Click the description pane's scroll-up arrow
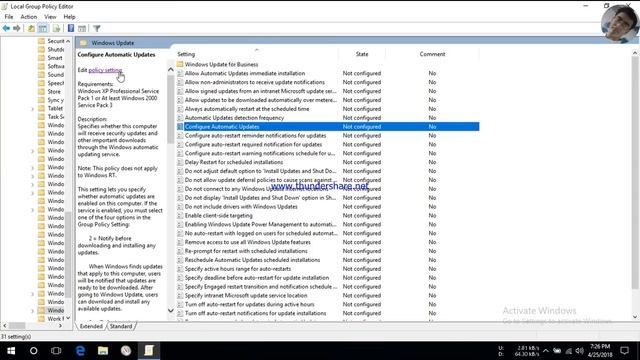Image resolution: width=640 pixels, height=360 pixels. tap(171, 70)
